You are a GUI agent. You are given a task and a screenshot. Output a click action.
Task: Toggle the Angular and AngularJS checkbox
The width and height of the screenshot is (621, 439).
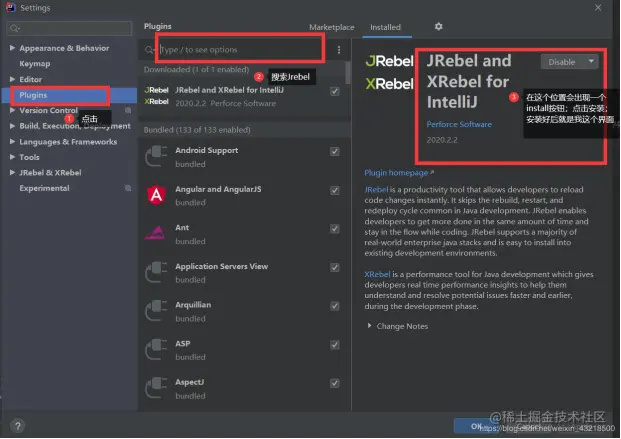pyautogui.click(x=335, y=191)
